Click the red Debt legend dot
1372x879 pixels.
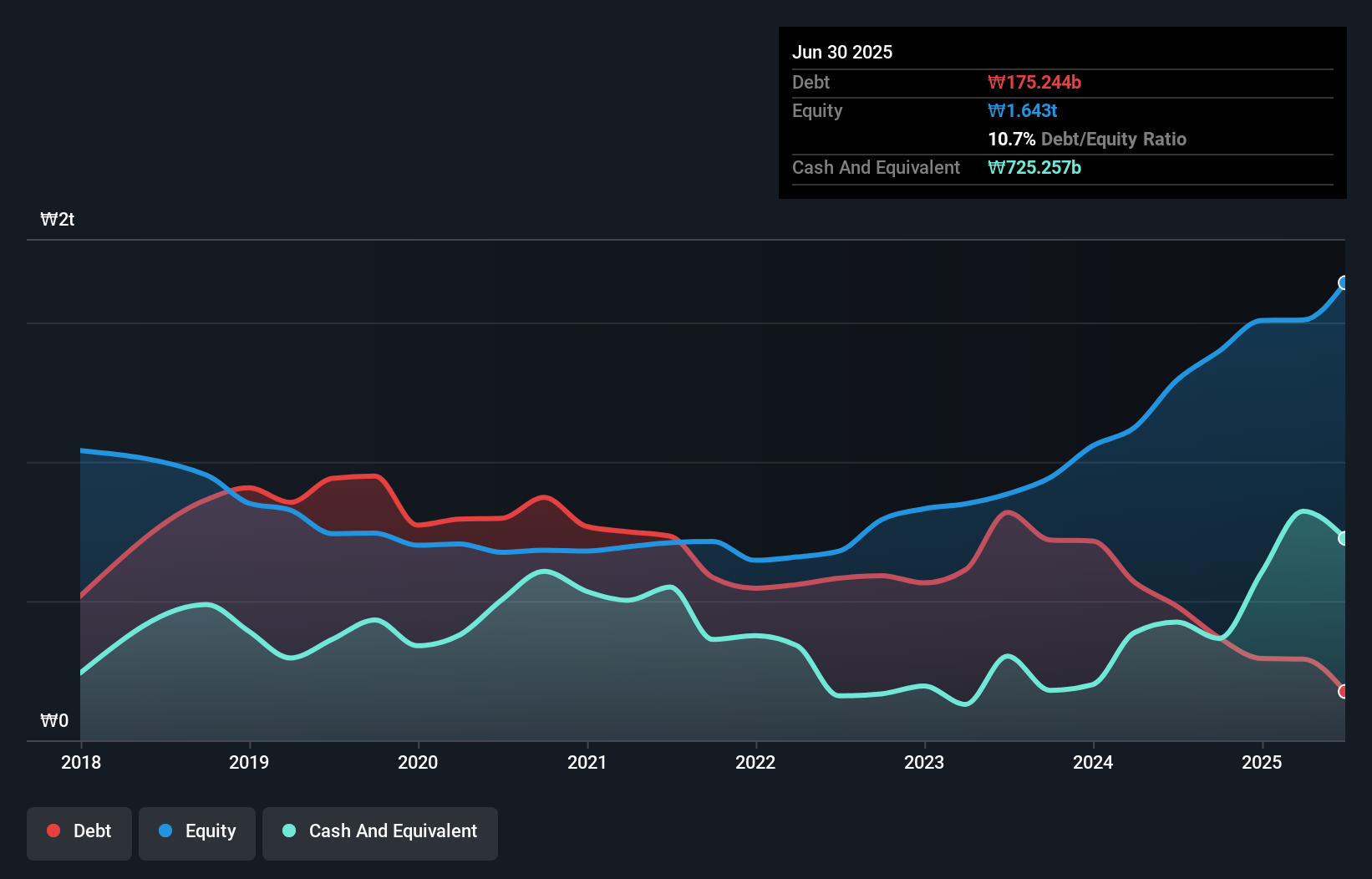point(53,831)
